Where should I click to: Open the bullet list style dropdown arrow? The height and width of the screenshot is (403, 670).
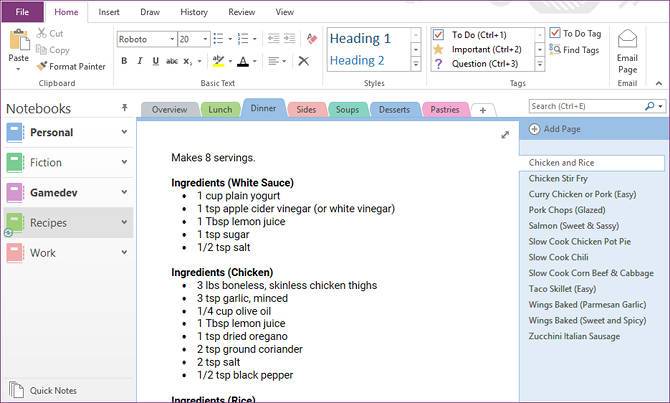(x=230, y=39)
